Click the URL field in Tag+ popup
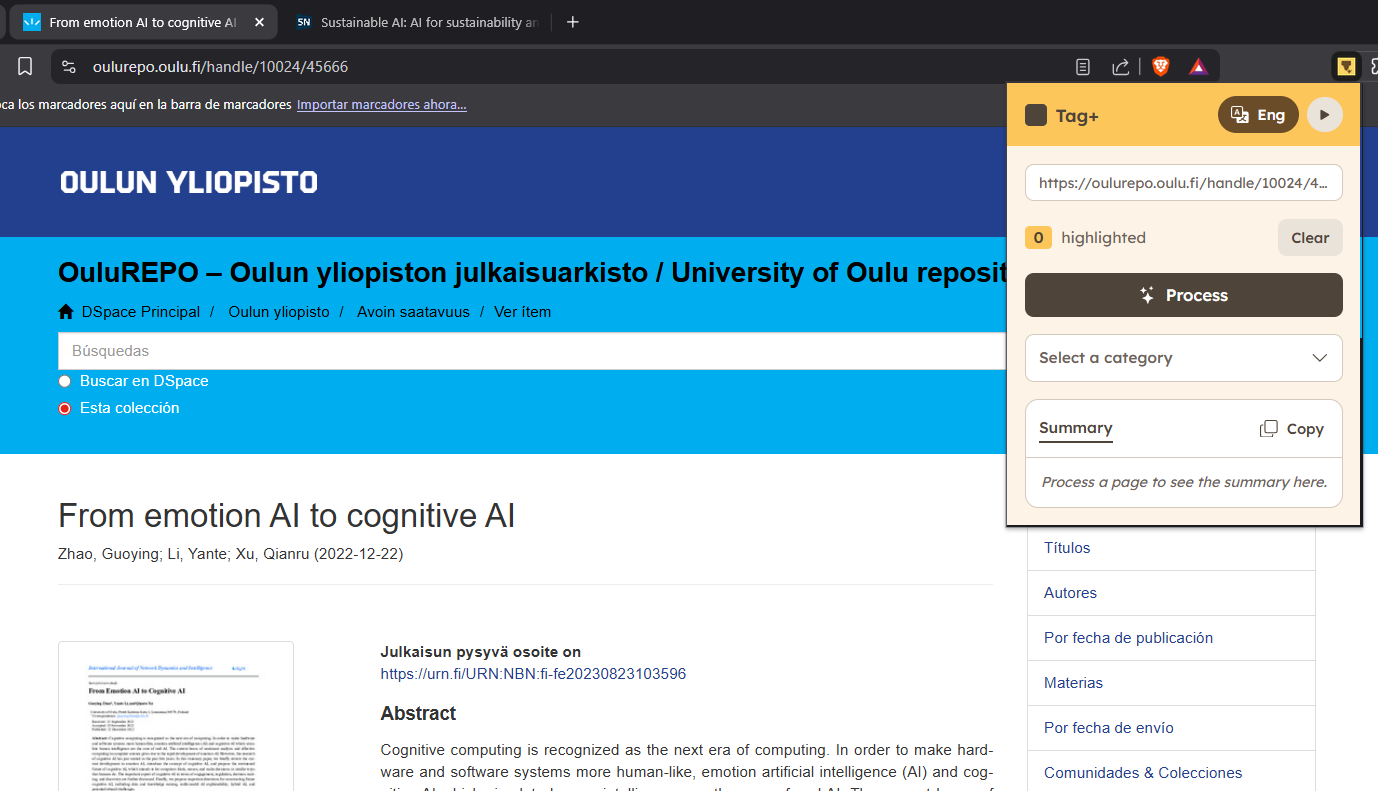 point(1184,183)
